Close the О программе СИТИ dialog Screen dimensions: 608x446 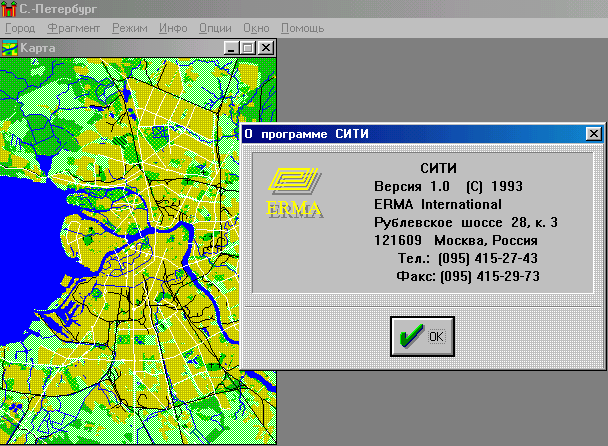tap(593, 134)
